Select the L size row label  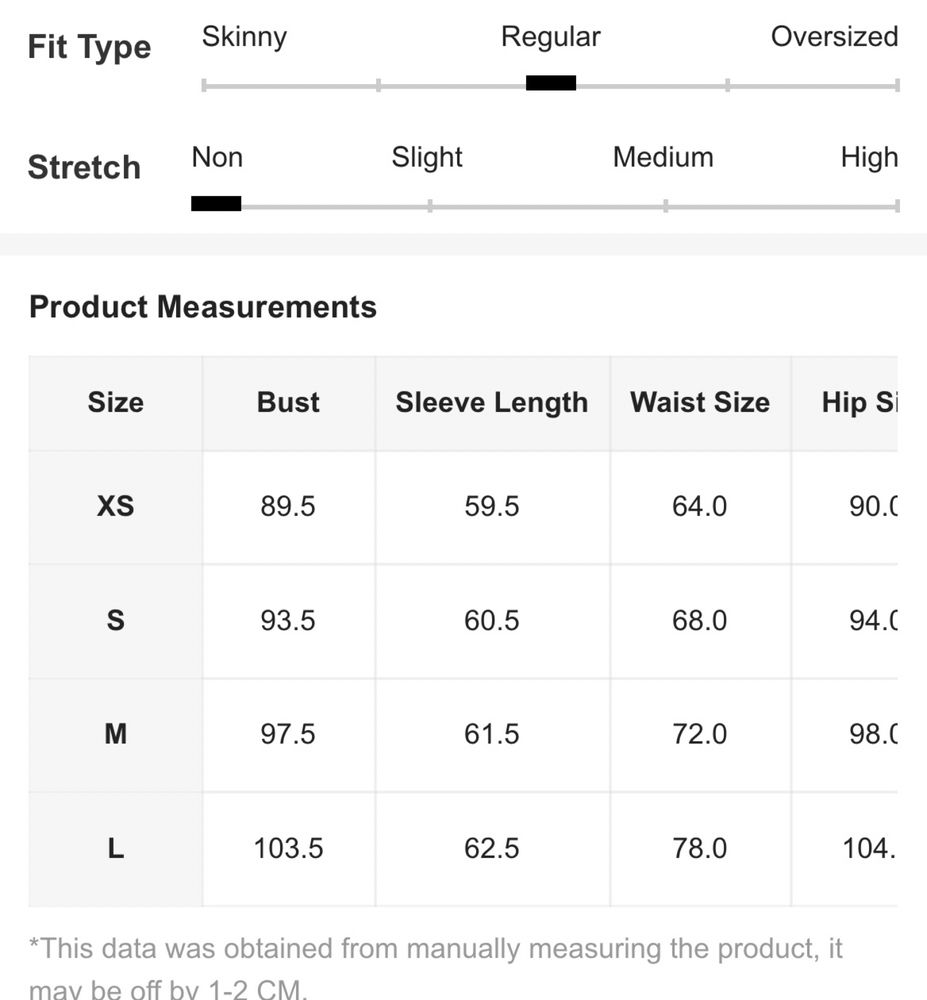[x=115, y=848]
